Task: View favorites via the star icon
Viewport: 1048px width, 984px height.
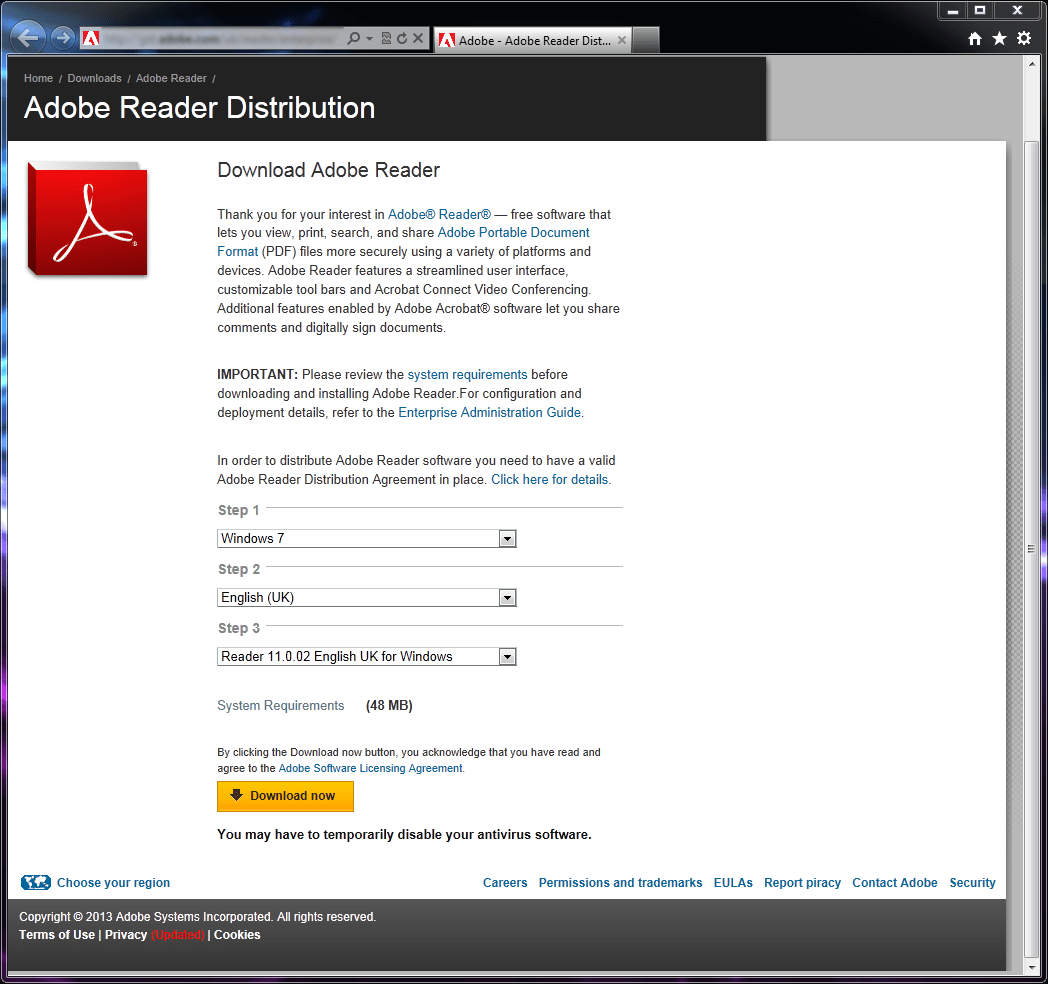Action: click(998, 37)
